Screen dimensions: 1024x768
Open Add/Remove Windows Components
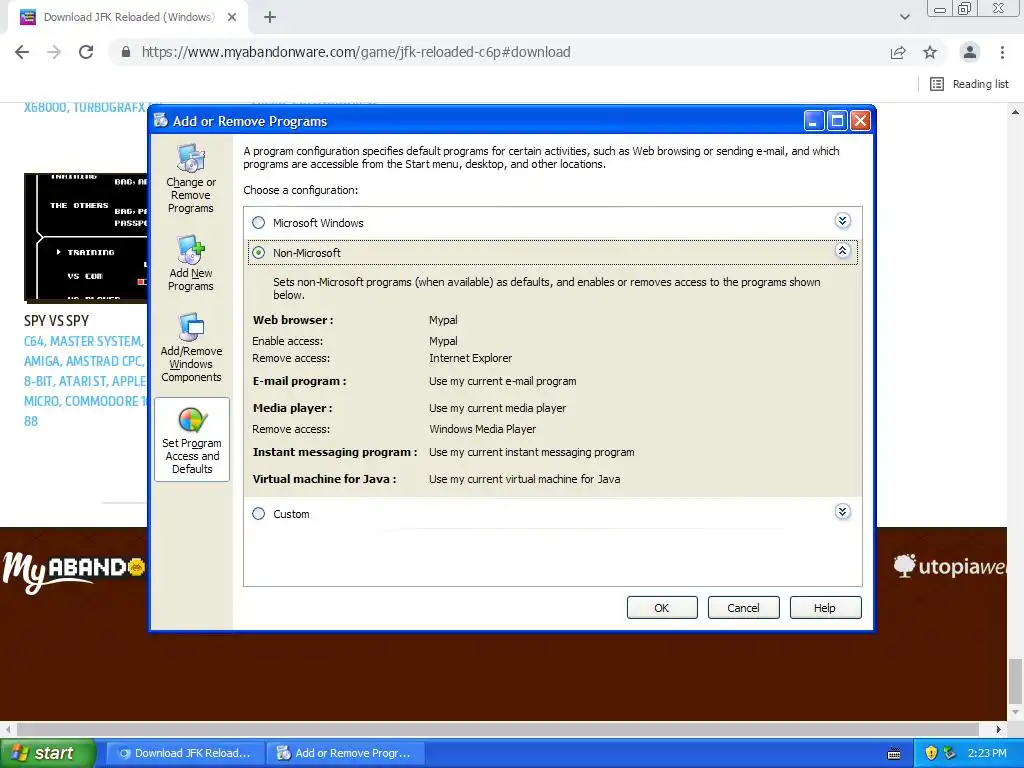[191, 347]
